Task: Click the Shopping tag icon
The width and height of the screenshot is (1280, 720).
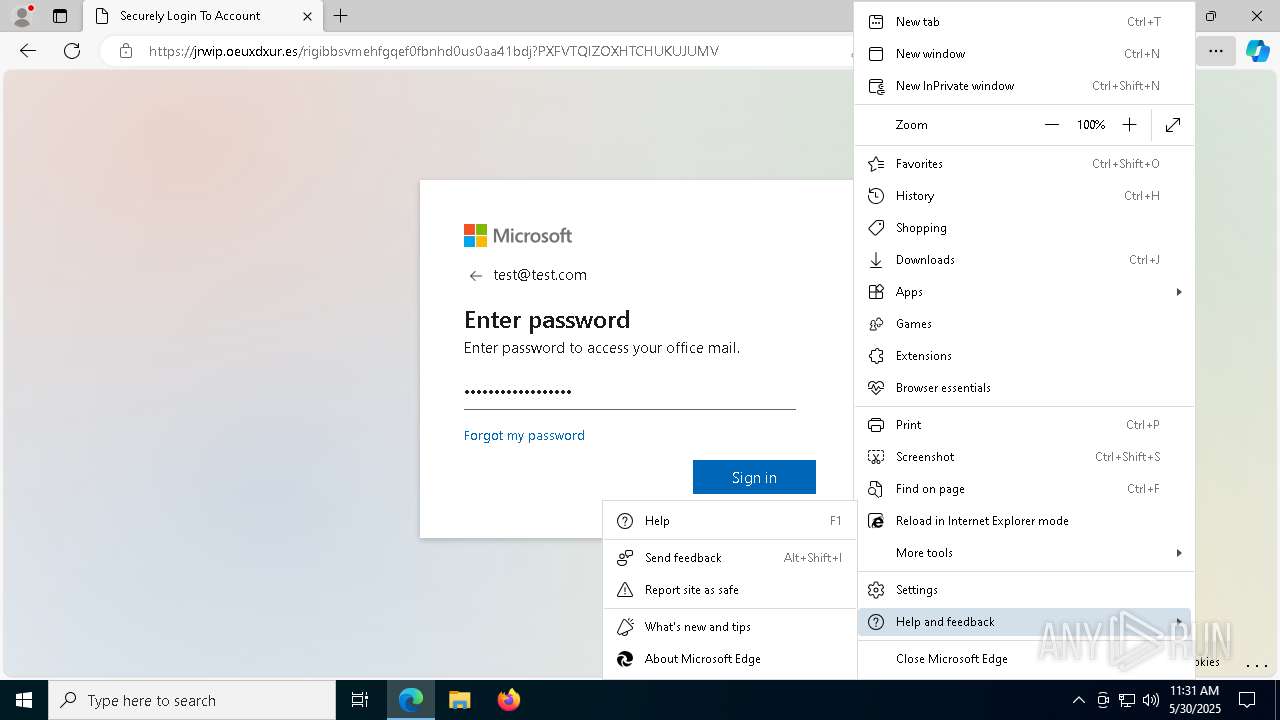Action: click(876, 228)
